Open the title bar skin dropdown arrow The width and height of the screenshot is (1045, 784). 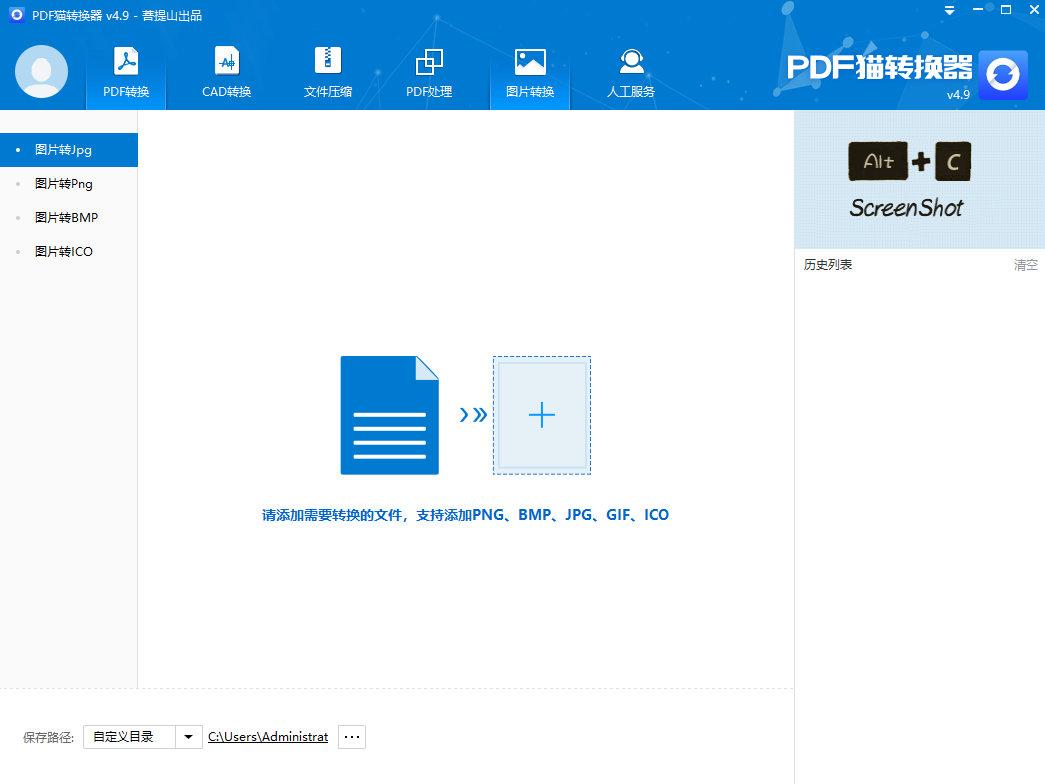pos(948,10)
